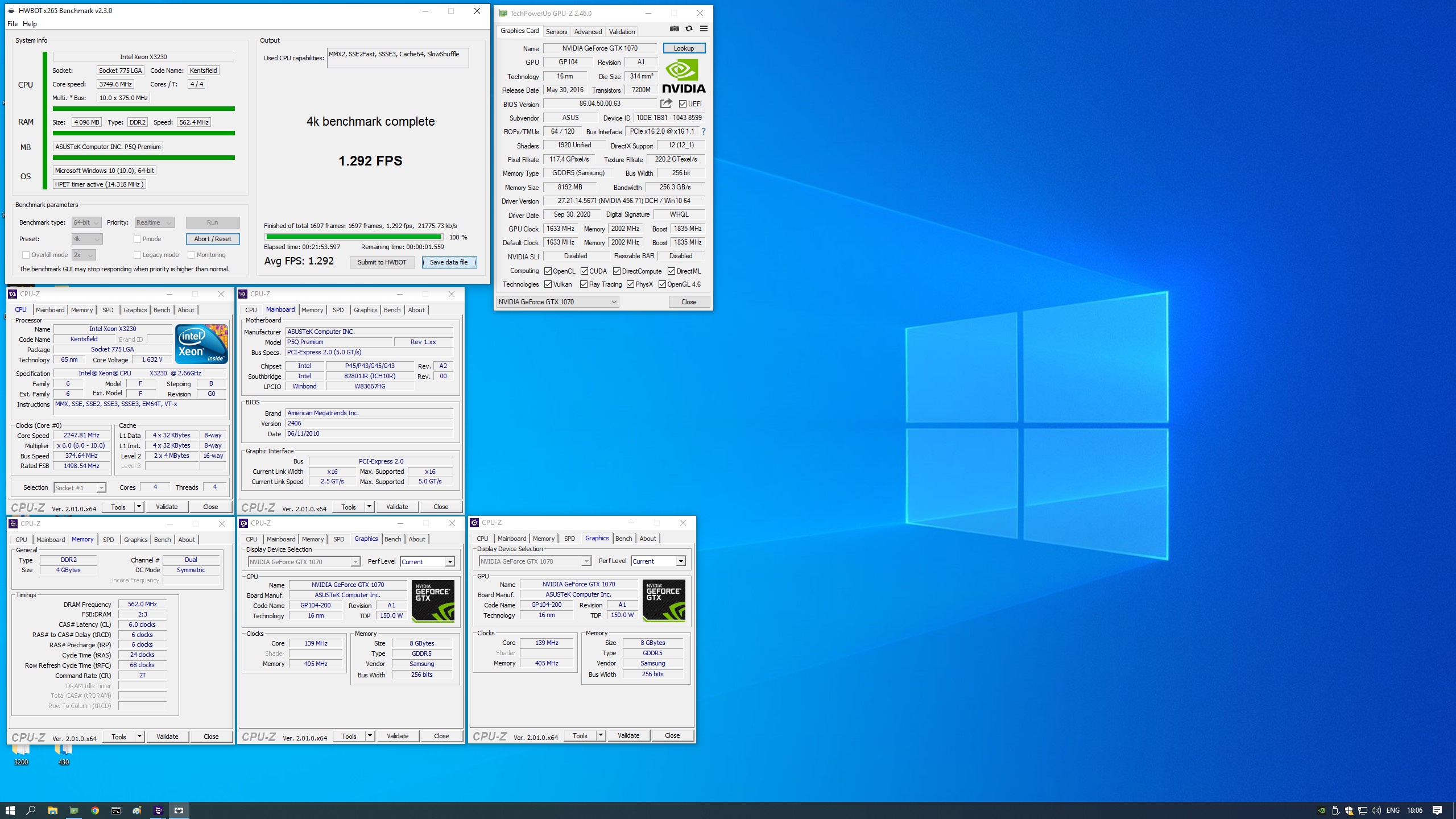The height and width of the screenshot is (819, 1456).
Task: Click Save data file button
Action: pyautogui.click(x=449, y=262)
